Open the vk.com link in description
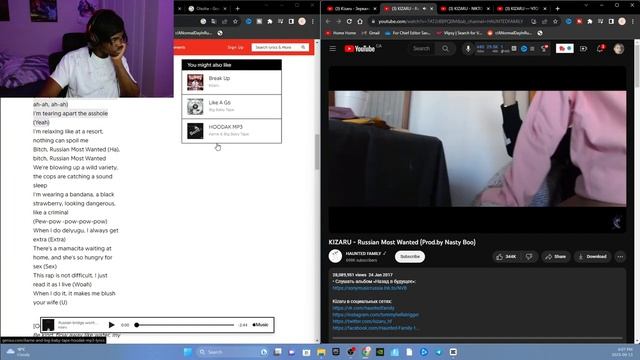The height and width of the screenshot is (360, 640). pos(363,308)
